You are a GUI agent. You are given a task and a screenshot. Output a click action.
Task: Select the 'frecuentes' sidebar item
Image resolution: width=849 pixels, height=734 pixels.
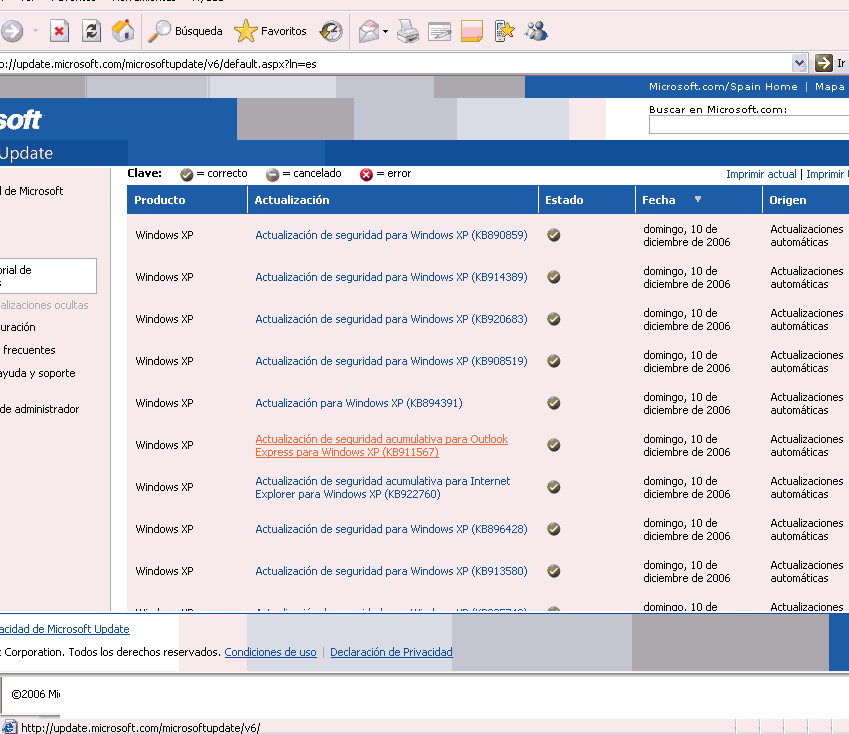(x=29, y=350)
